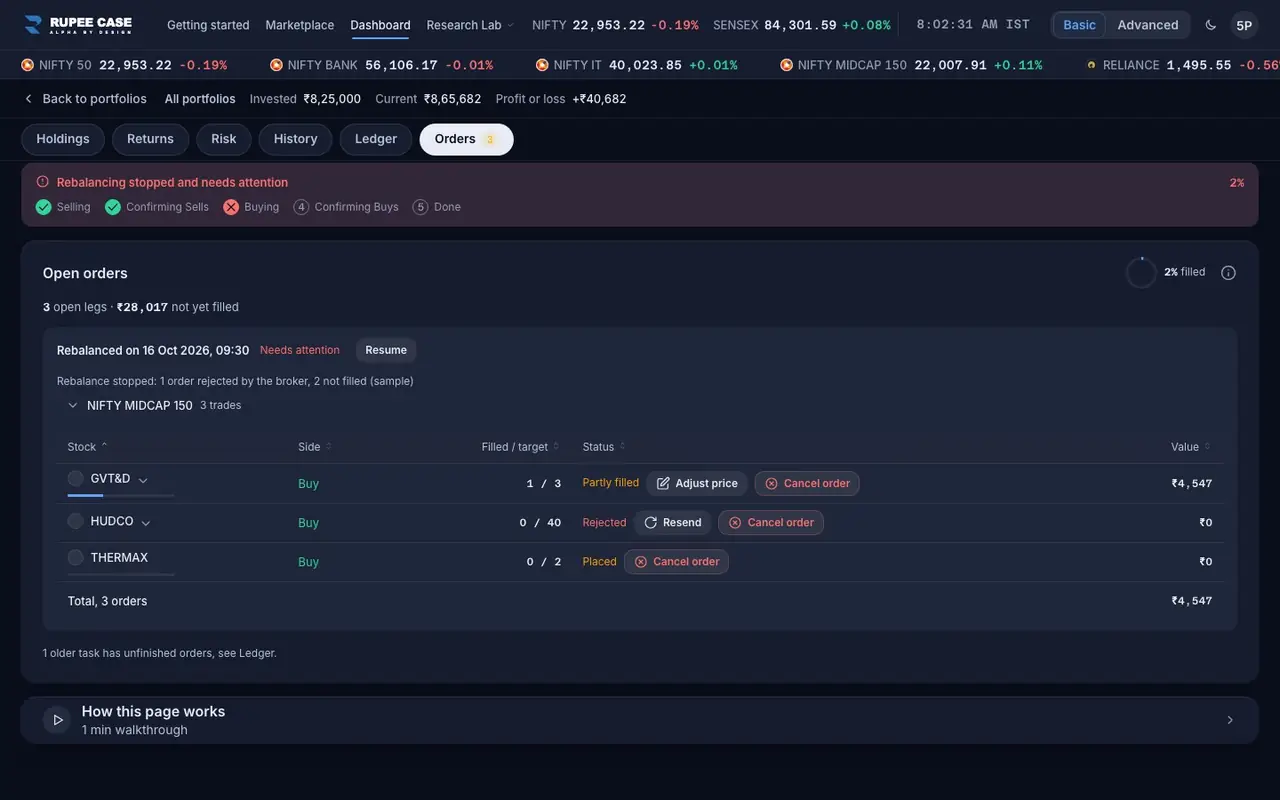This screenshot has height=800, width=1280.
Task: Open the Marketplace nav link
Action: [300, 25]
